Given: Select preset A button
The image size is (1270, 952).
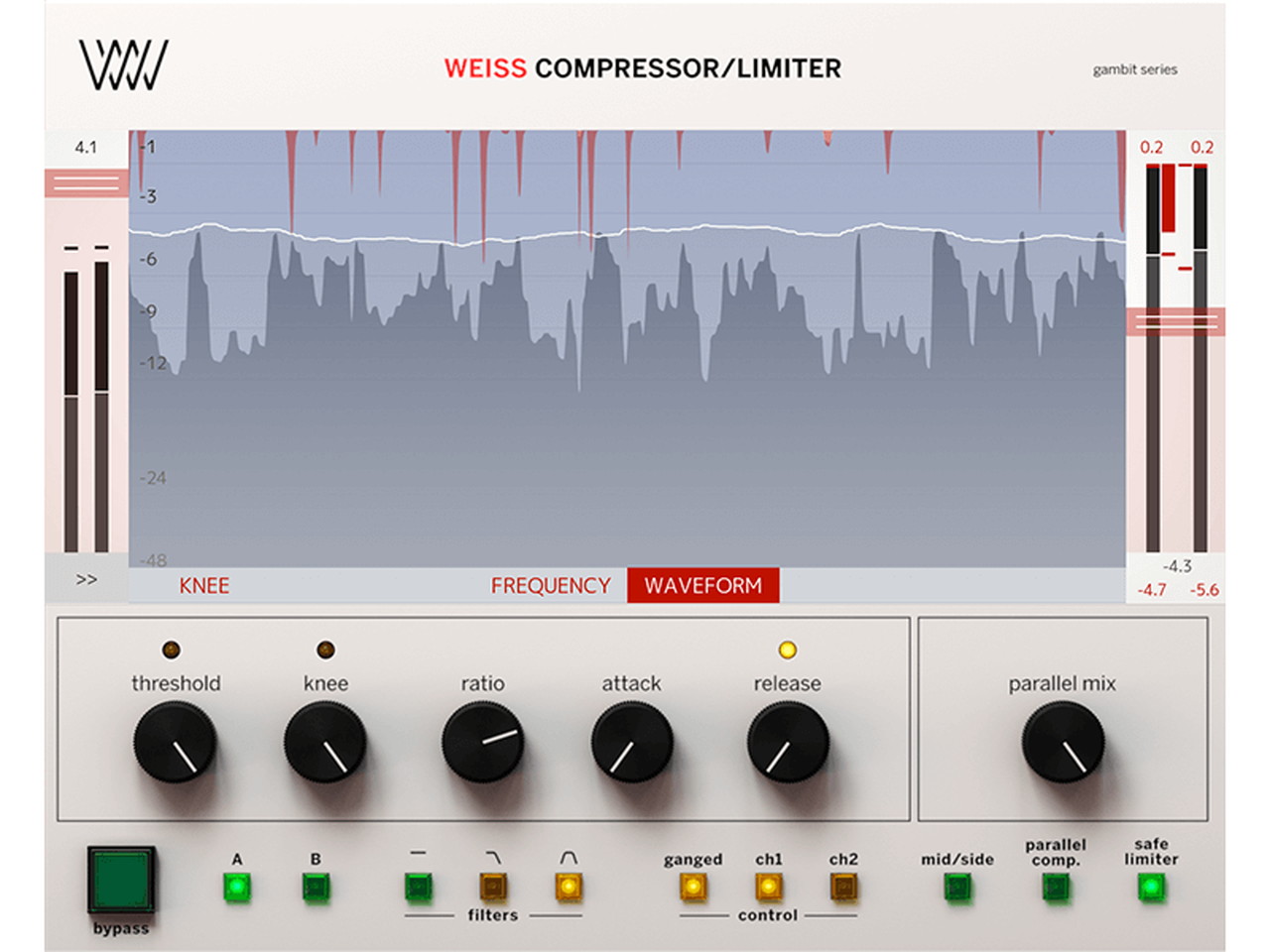Looking at the screenshot, I should (x=236, y=887).
